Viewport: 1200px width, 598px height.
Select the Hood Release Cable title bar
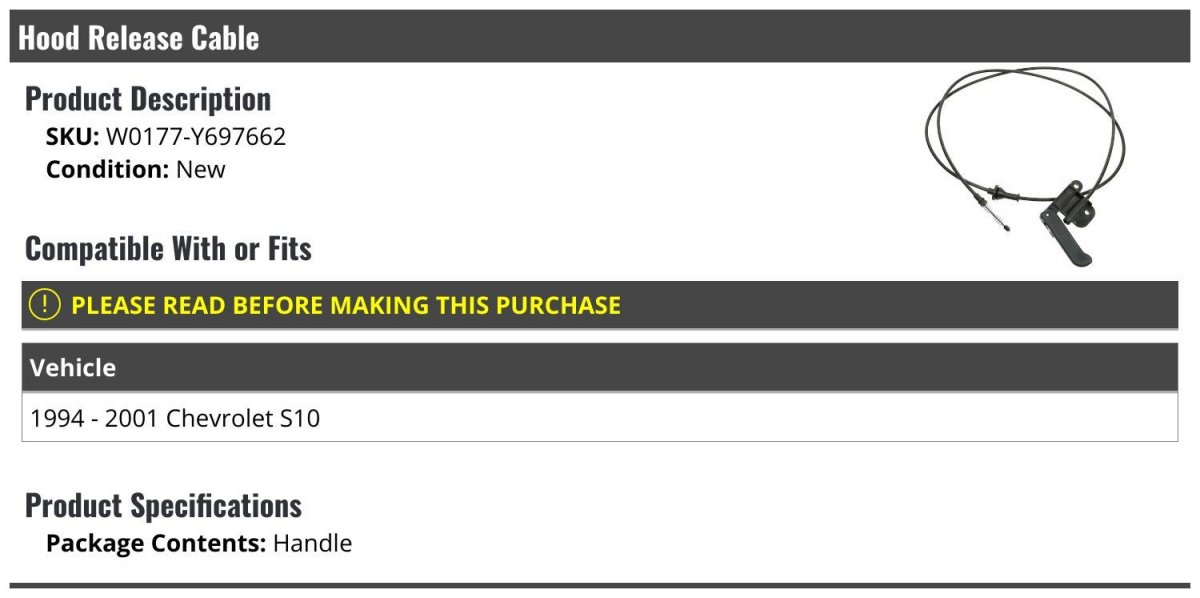click(x=602, y=37)
